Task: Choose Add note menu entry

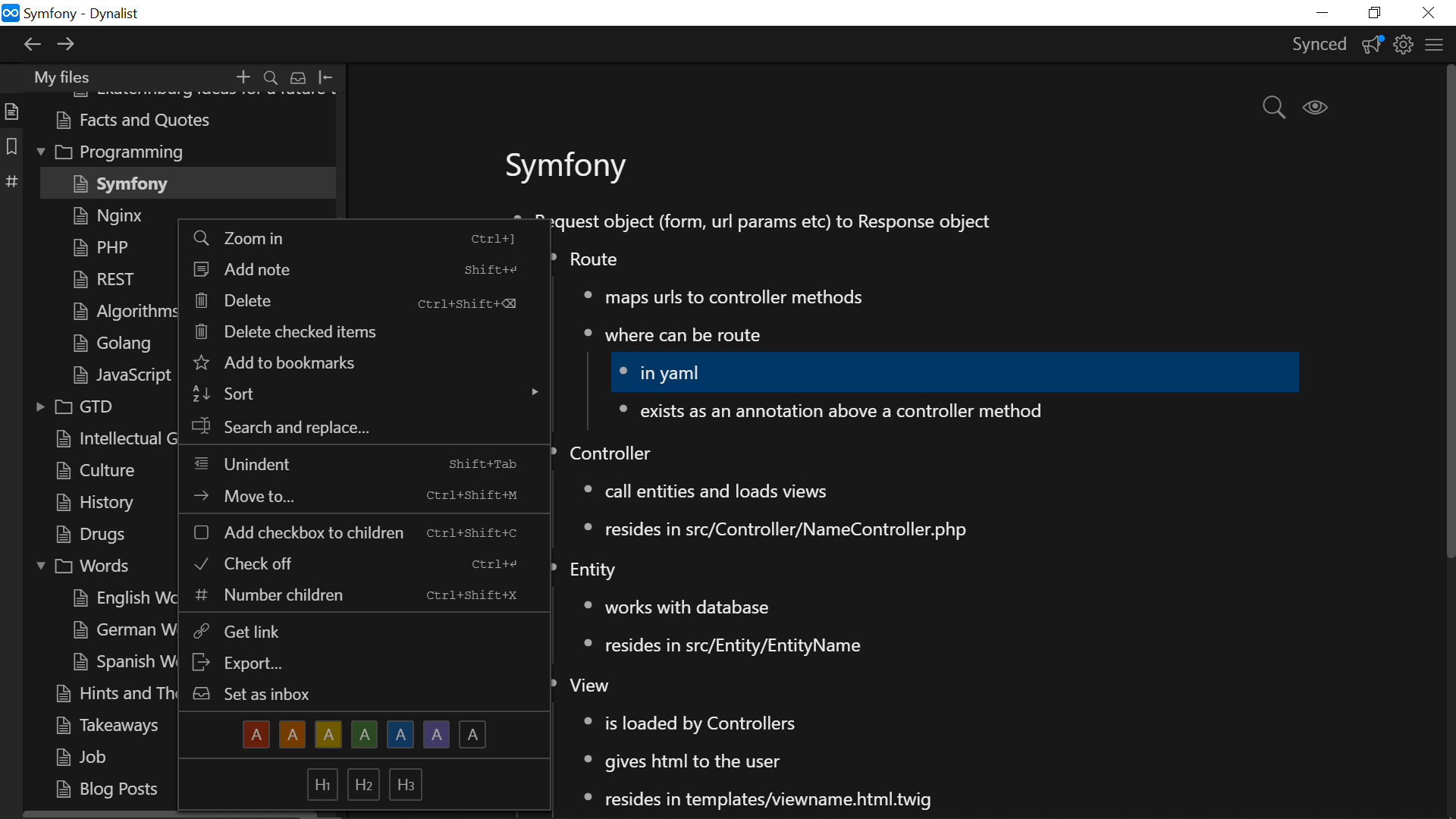Action: (x=364, y=269)
